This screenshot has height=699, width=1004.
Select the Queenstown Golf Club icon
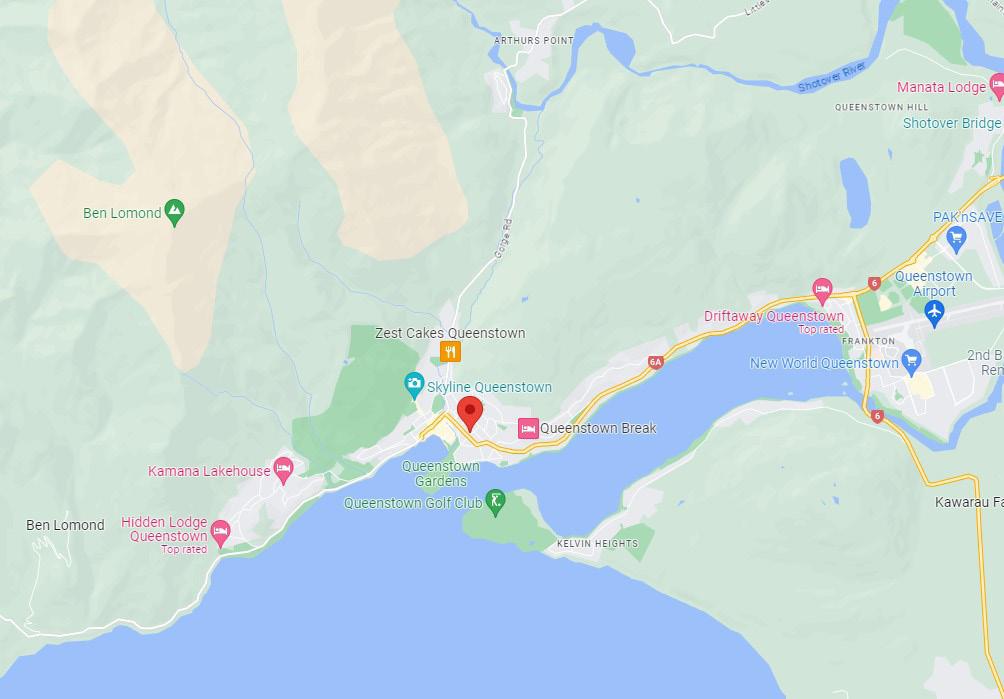[495, 502]
